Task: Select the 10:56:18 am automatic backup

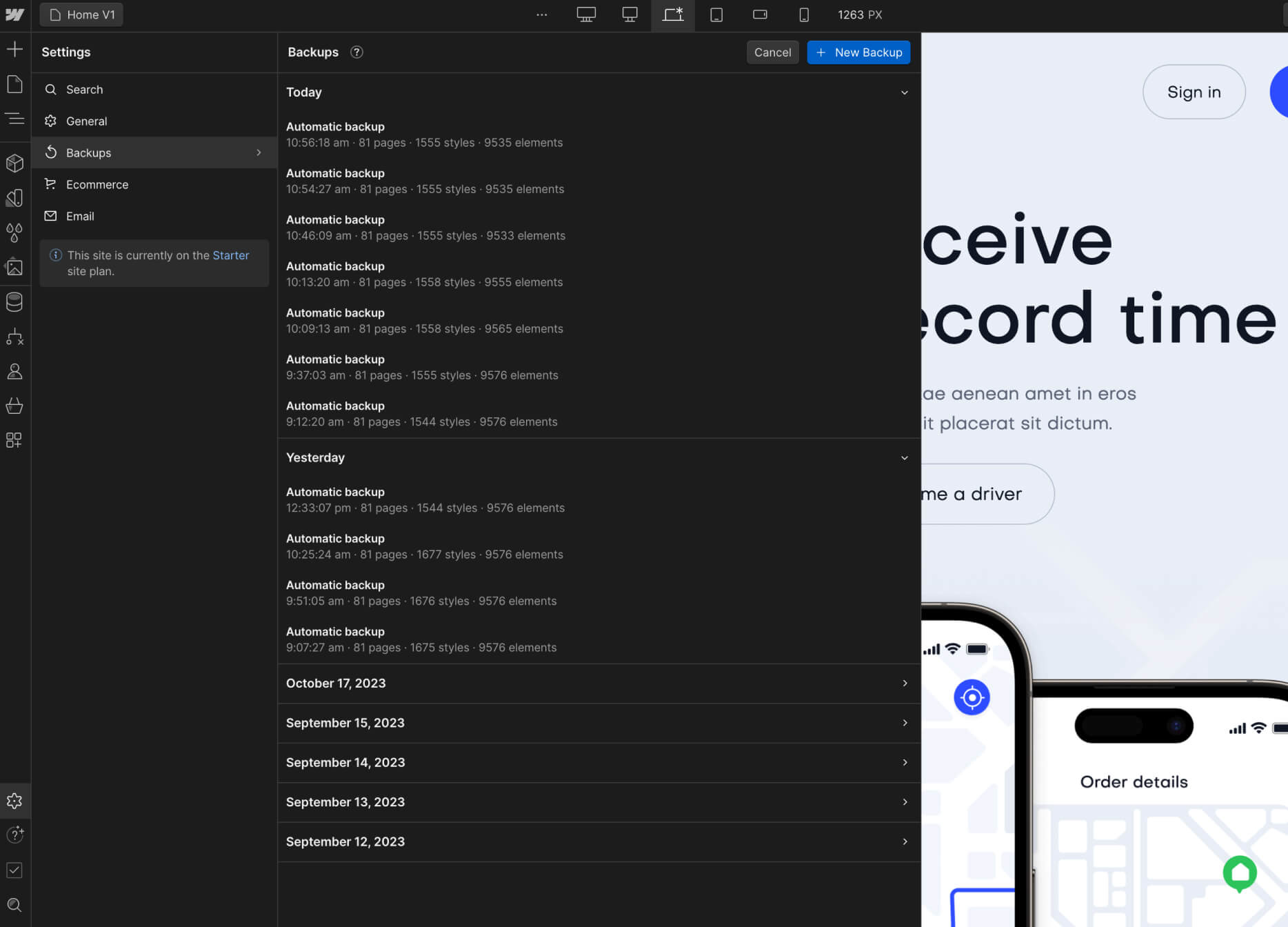Action: pos(598,134)
